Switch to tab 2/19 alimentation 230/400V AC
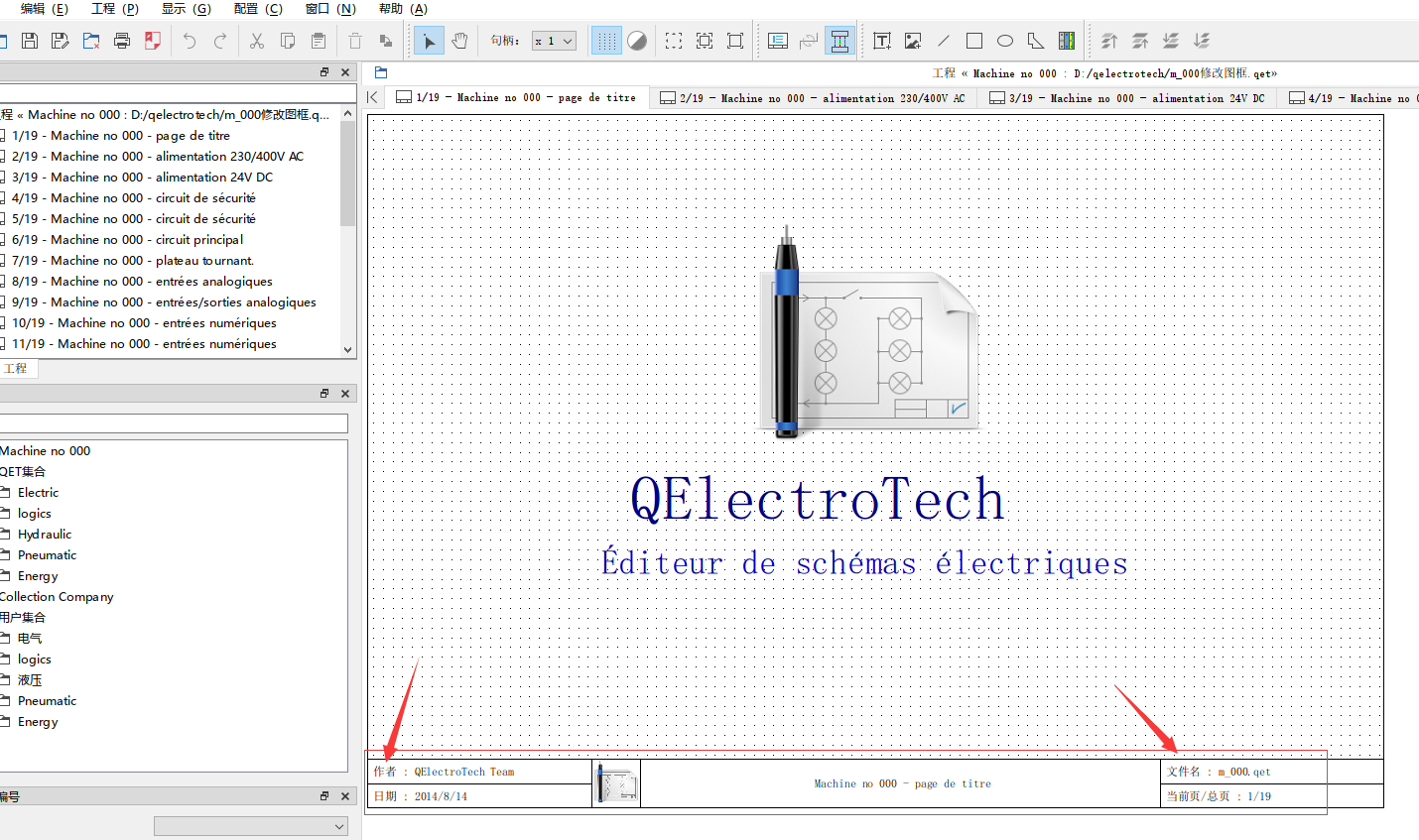This screenshot has width=1419, height=840. [813, 98]
